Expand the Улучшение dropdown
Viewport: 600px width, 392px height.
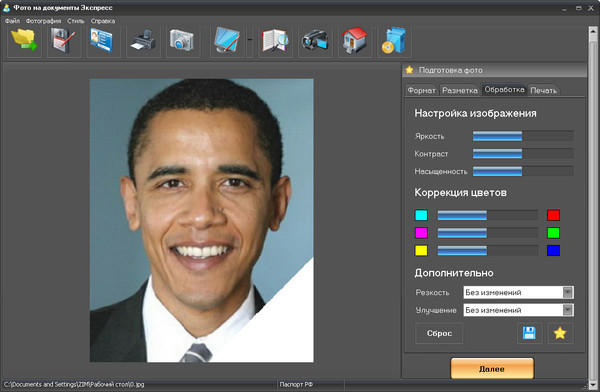[568, 310]
